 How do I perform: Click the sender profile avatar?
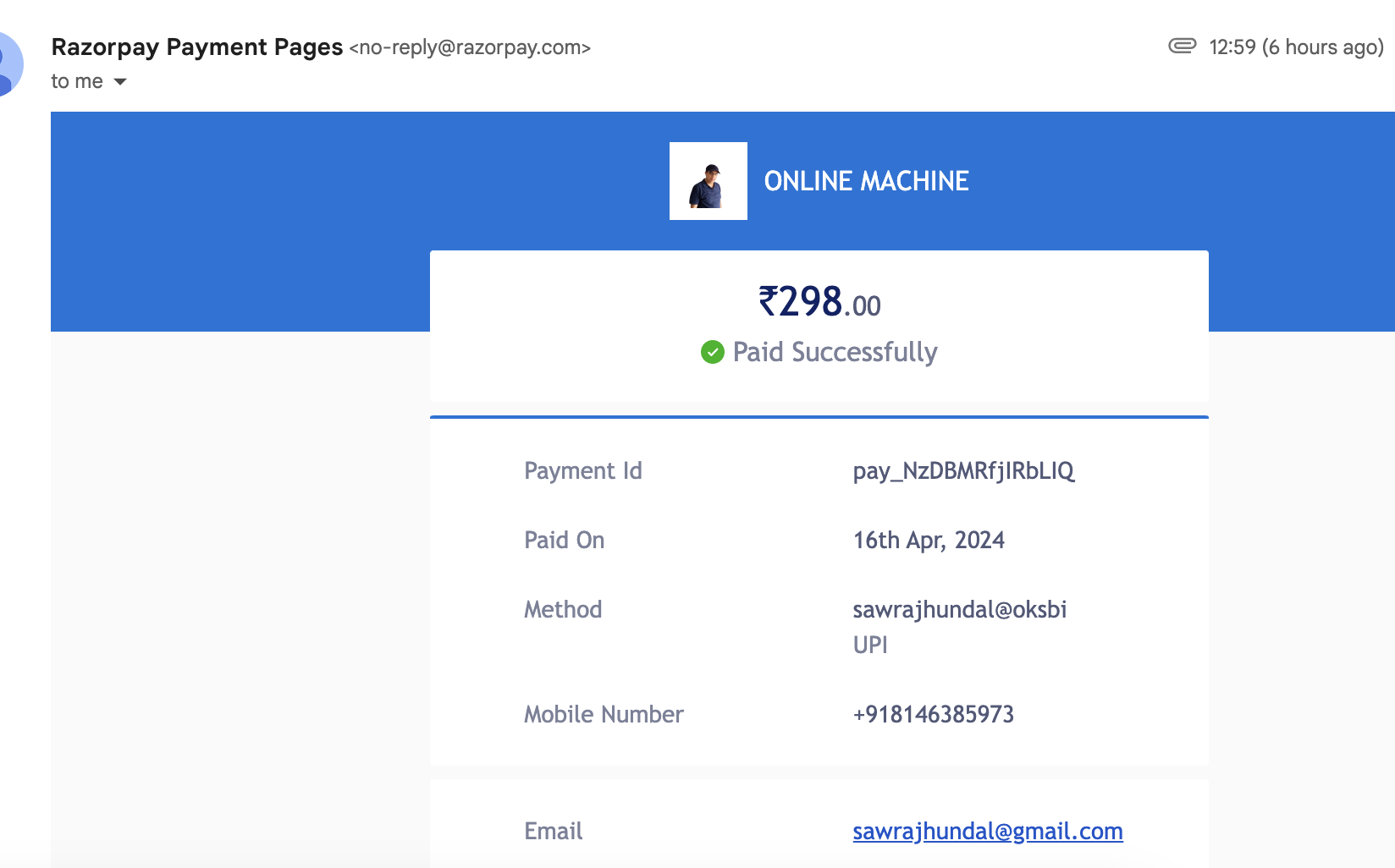8,64
